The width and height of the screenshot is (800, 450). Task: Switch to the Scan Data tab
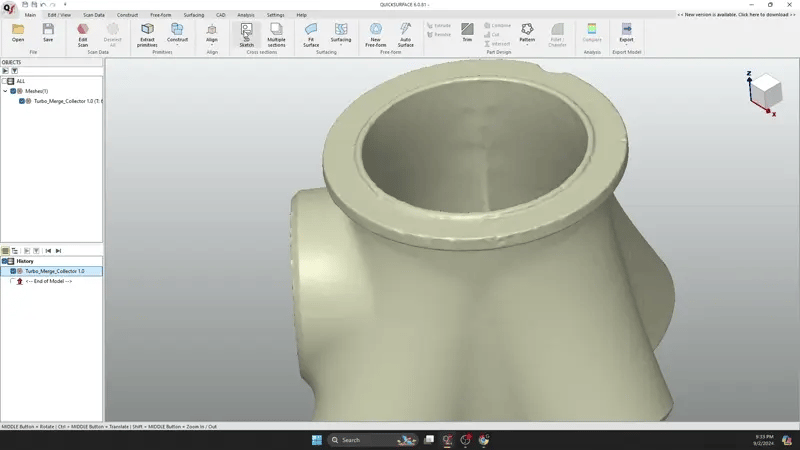94,15
